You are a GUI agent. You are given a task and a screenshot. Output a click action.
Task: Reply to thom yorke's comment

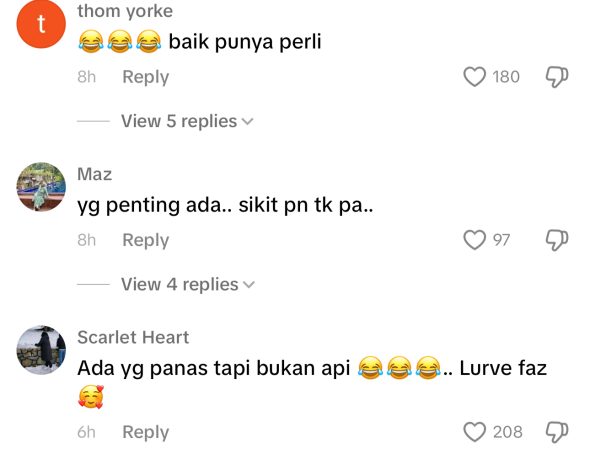(146, 77)
